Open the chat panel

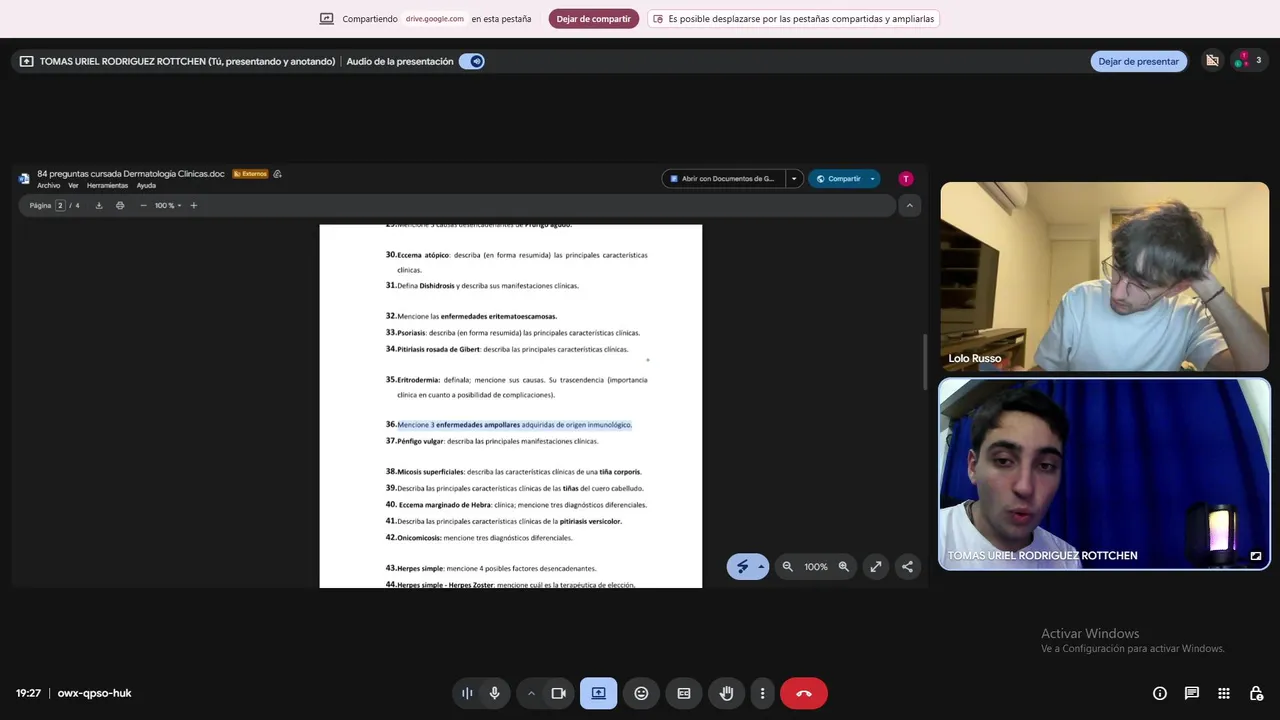pyautogui.click(x=1192, y=693)
